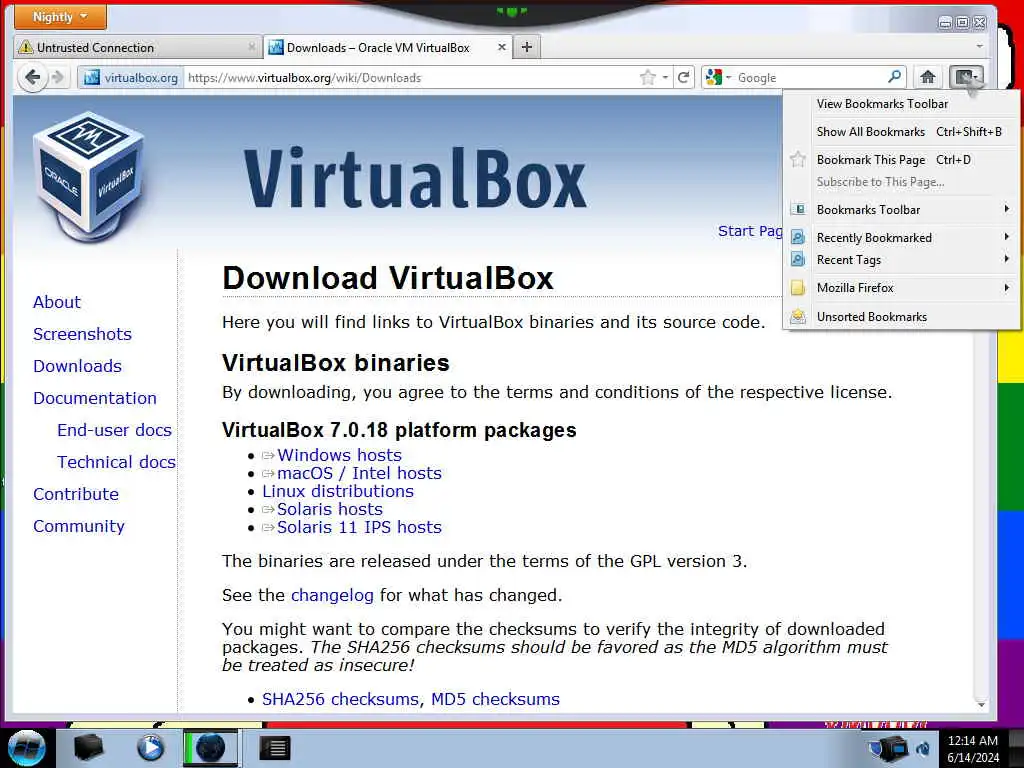Reload the page with the refresh icon

point(683,77)
